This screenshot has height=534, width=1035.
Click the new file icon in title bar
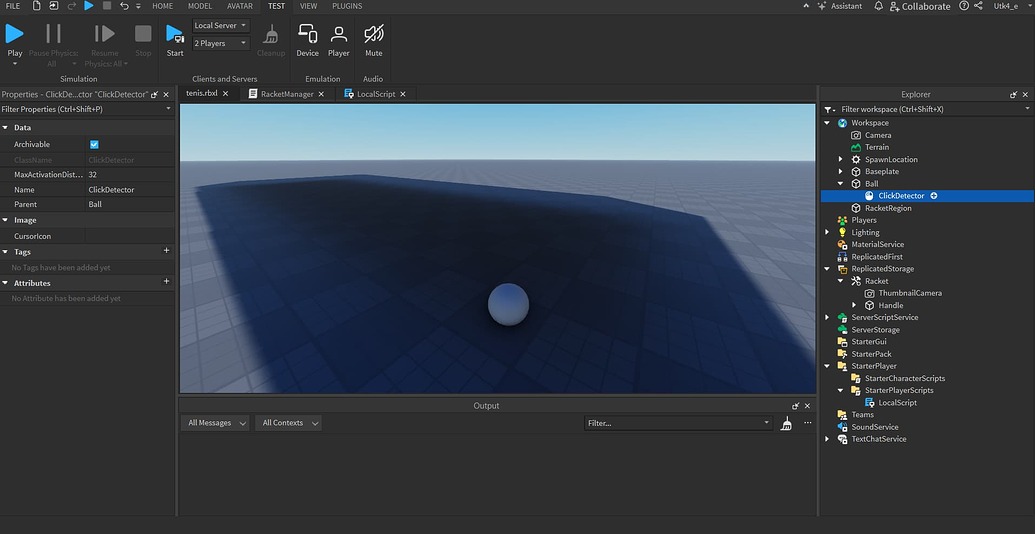point(36,6)
